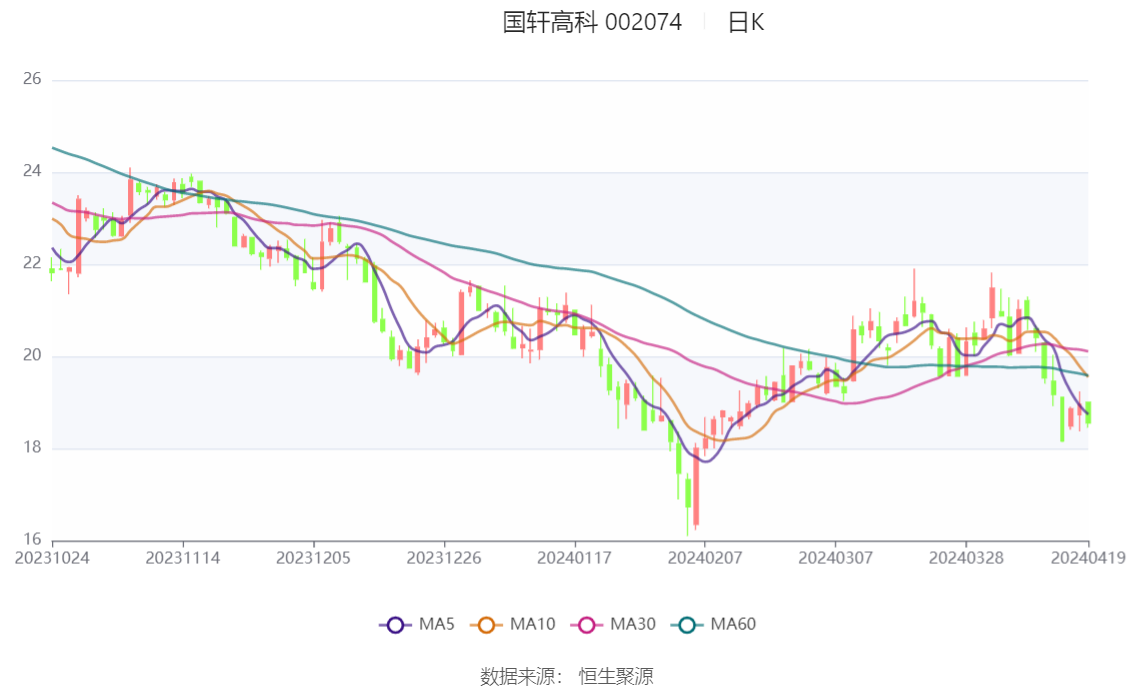Select the 20240117 date axis label
This screenshot has width=1134, height=689.
574,558
